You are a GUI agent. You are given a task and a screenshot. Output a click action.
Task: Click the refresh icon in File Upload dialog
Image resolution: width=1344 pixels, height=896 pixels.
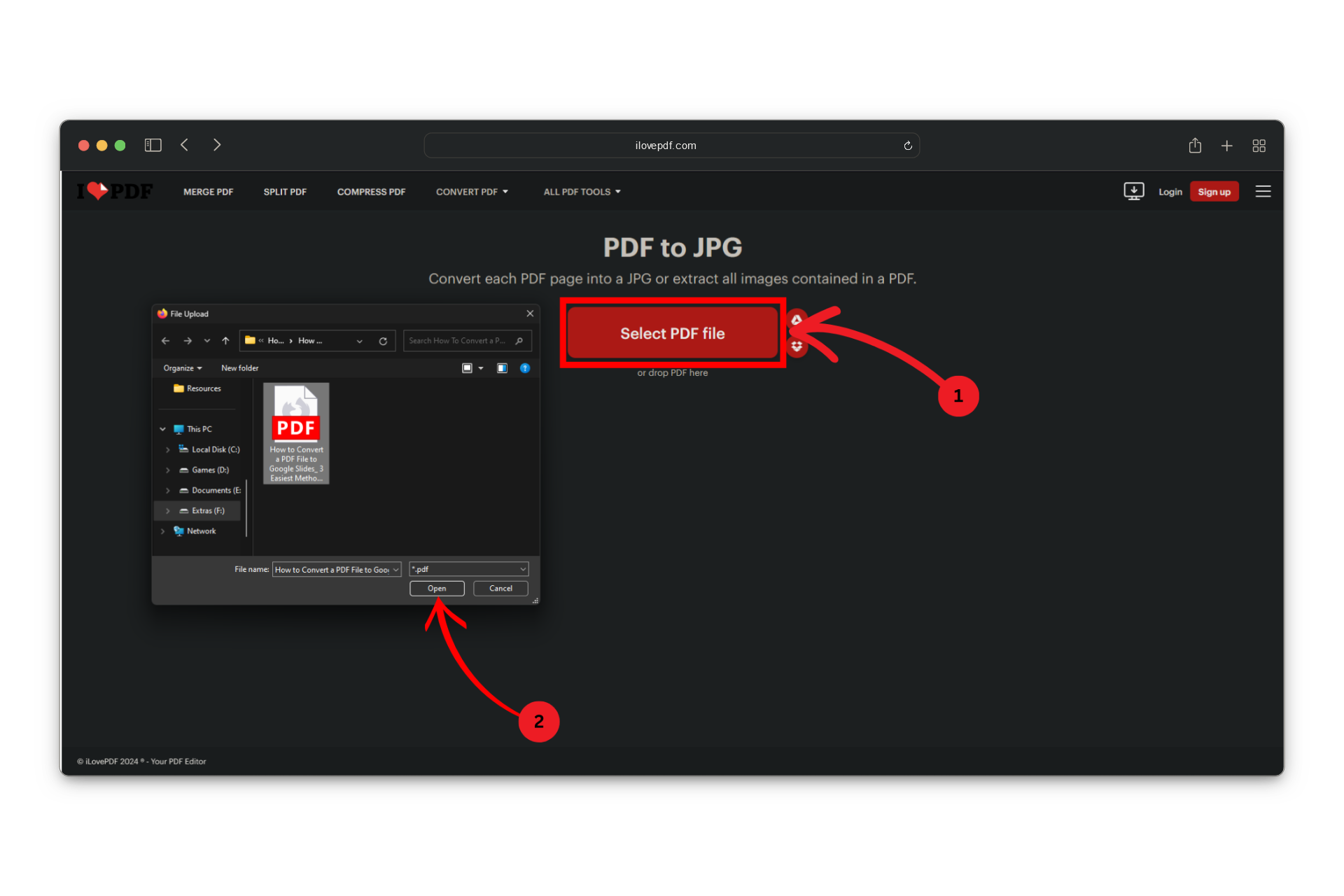[383, 341]
